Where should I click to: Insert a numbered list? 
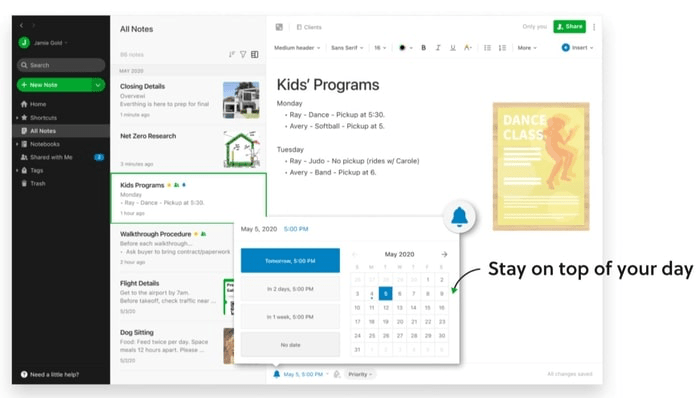point(502,48)
